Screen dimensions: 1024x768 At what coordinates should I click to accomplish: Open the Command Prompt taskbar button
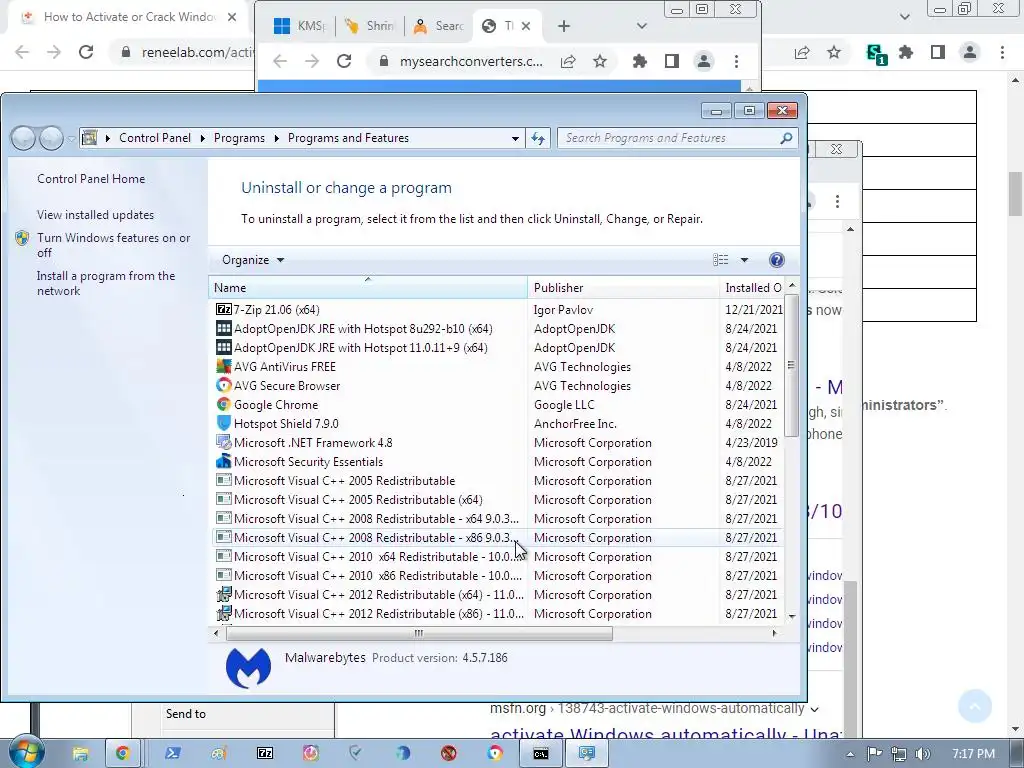pyautogui.click(x=541, y=754)
